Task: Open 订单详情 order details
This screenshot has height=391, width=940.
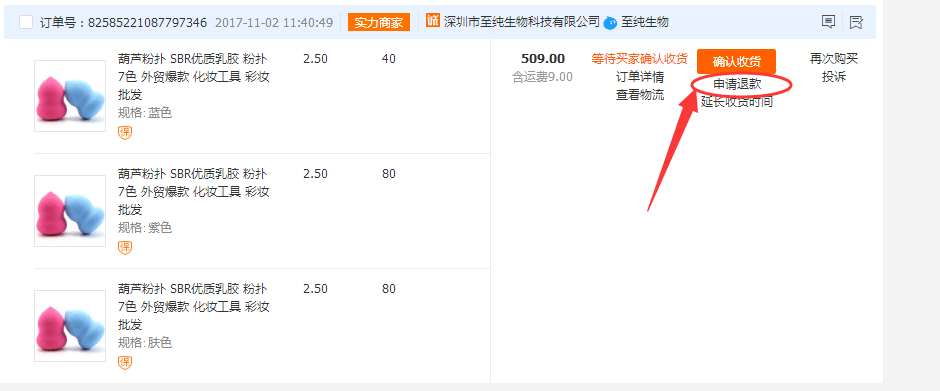Action: pos(640,77)
